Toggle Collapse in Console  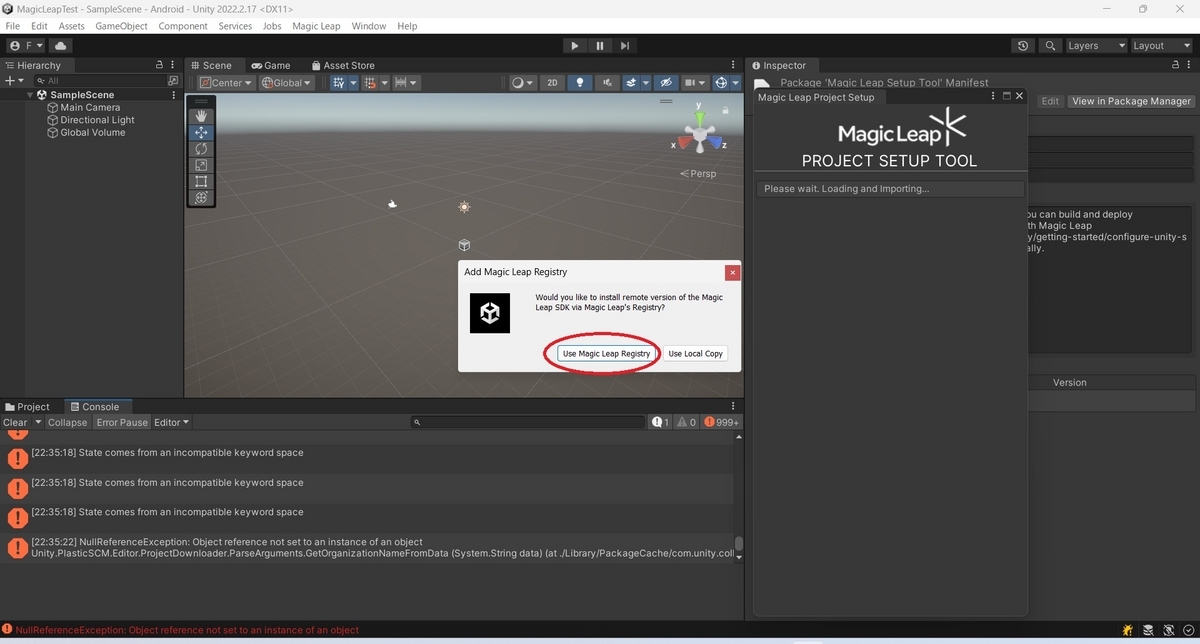[68, 423]
